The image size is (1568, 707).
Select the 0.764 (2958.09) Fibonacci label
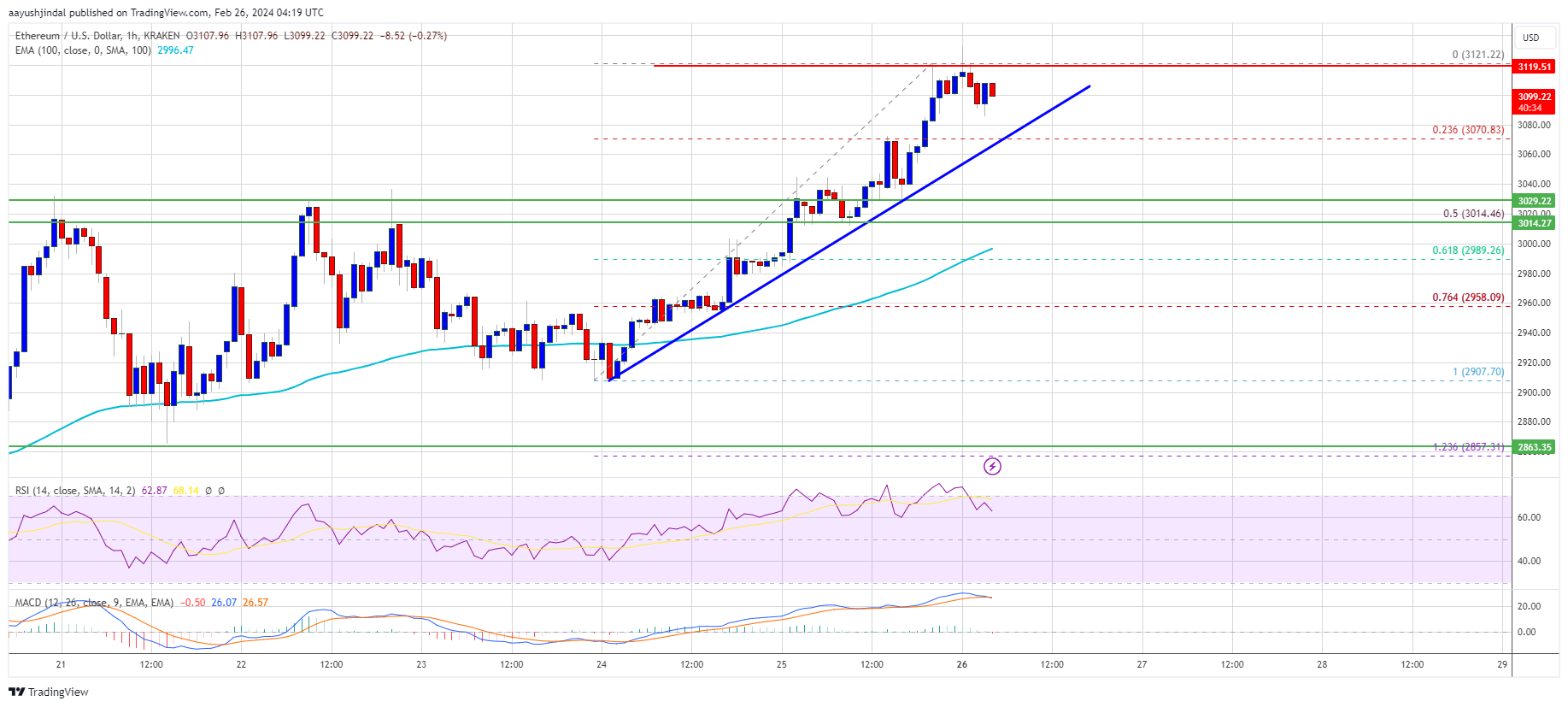tap(1468, 298)
